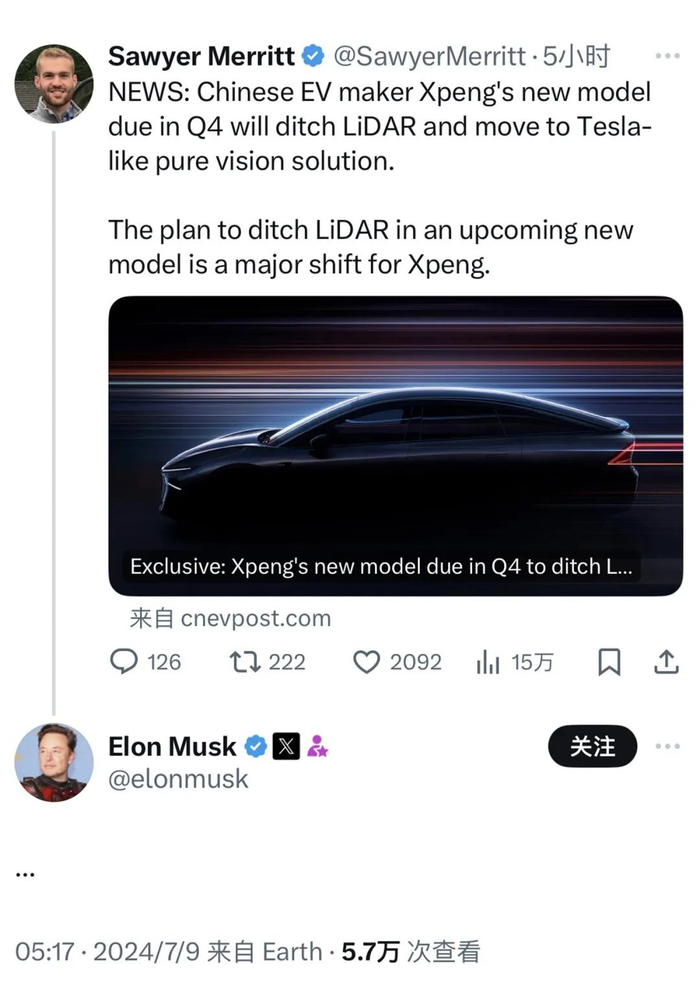Click the purple subscription badge icon

pyautogui.click(x=318, y=746)
